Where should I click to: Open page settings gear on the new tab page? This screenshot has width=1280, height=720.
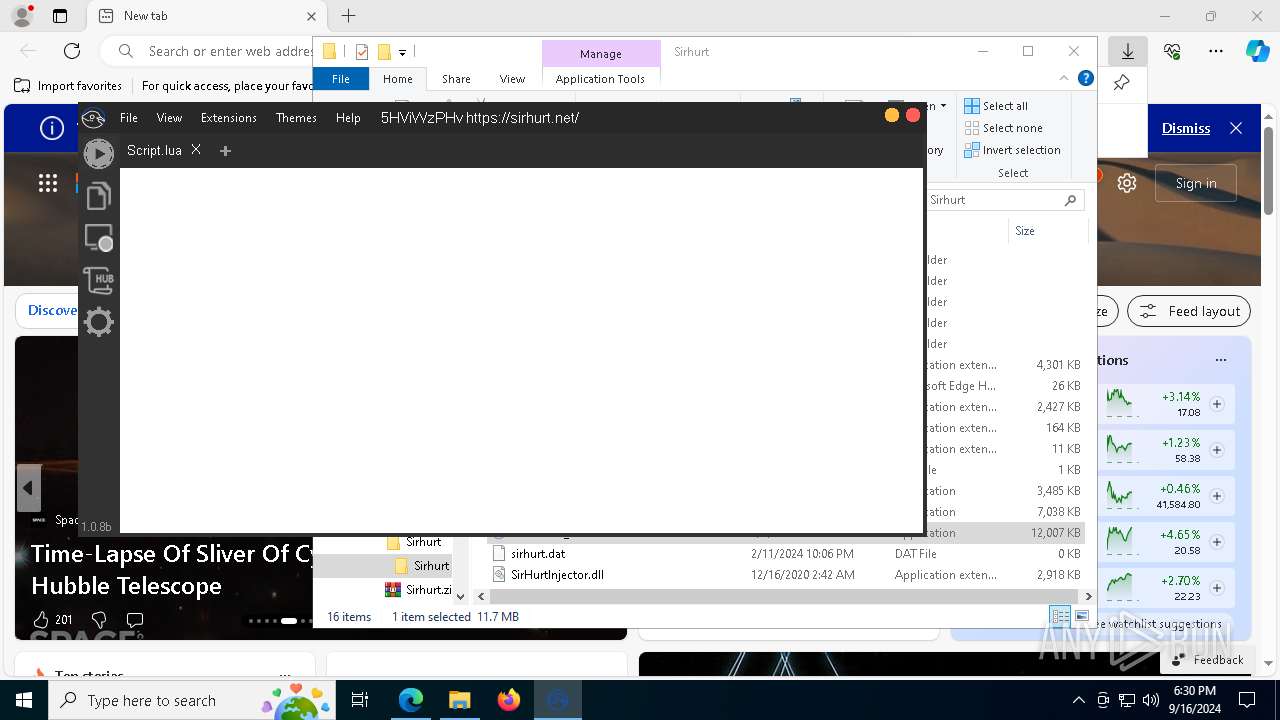1127,183
